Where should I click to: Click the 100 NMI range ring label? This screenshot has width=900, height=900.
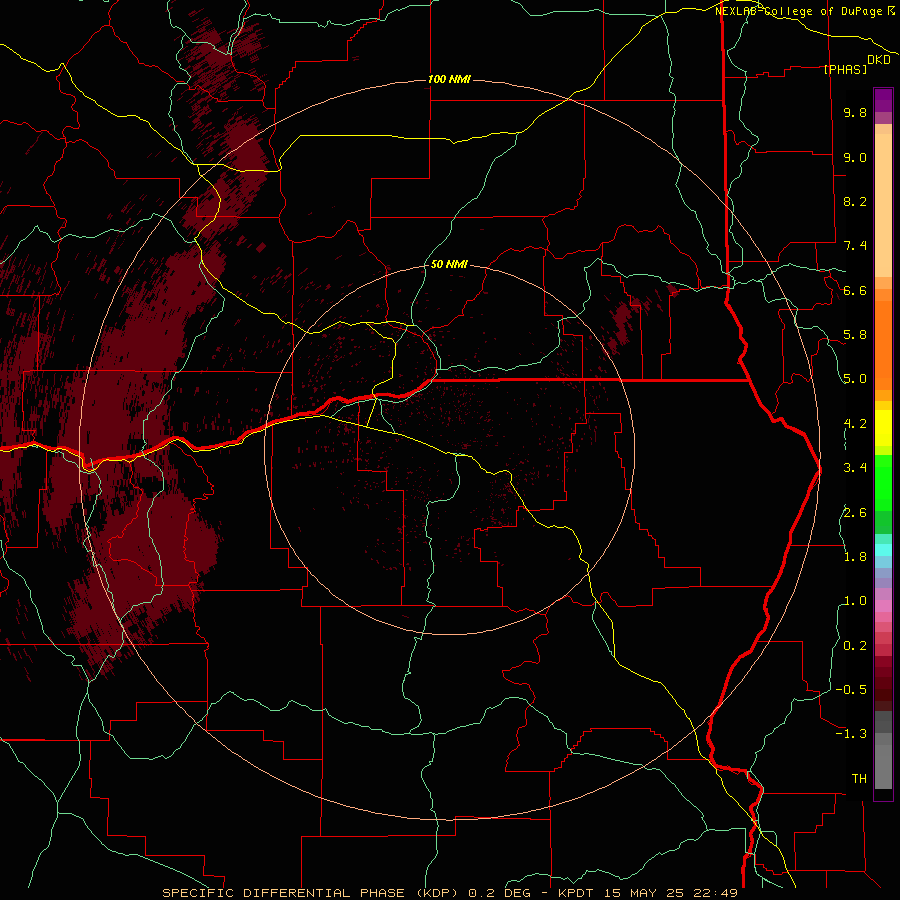[449, 79]
